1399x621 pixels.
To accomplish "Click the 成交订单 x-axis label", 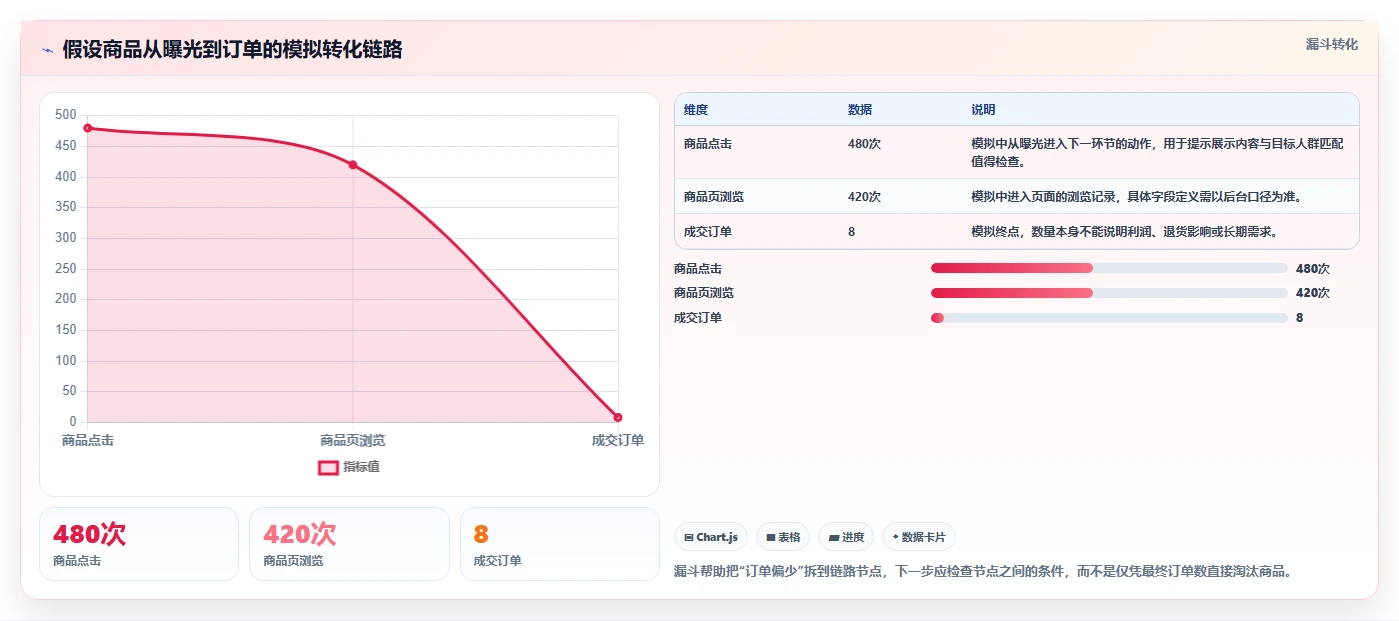I will click(x=618, y=440).
